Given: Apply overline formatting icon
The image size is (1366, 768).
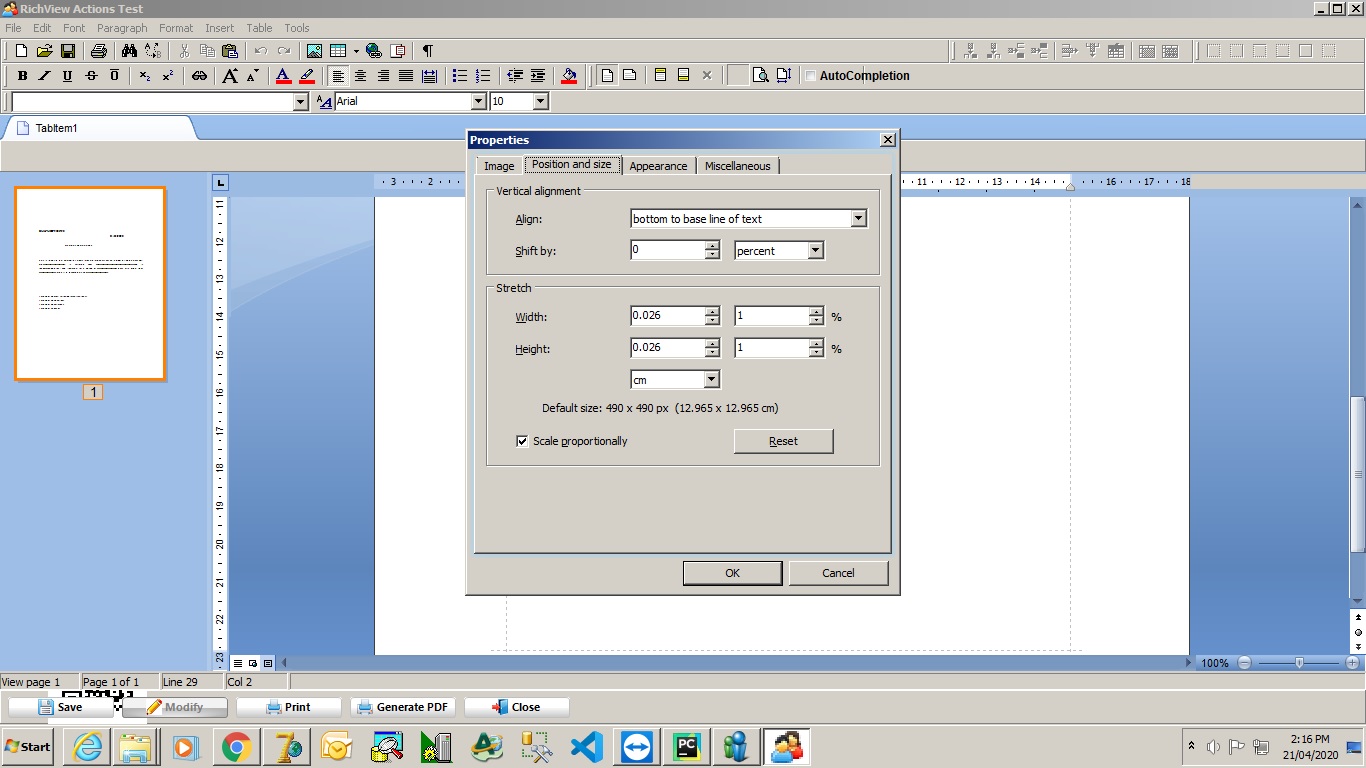Looking at the screenshot, I should (x=114, y=76).
